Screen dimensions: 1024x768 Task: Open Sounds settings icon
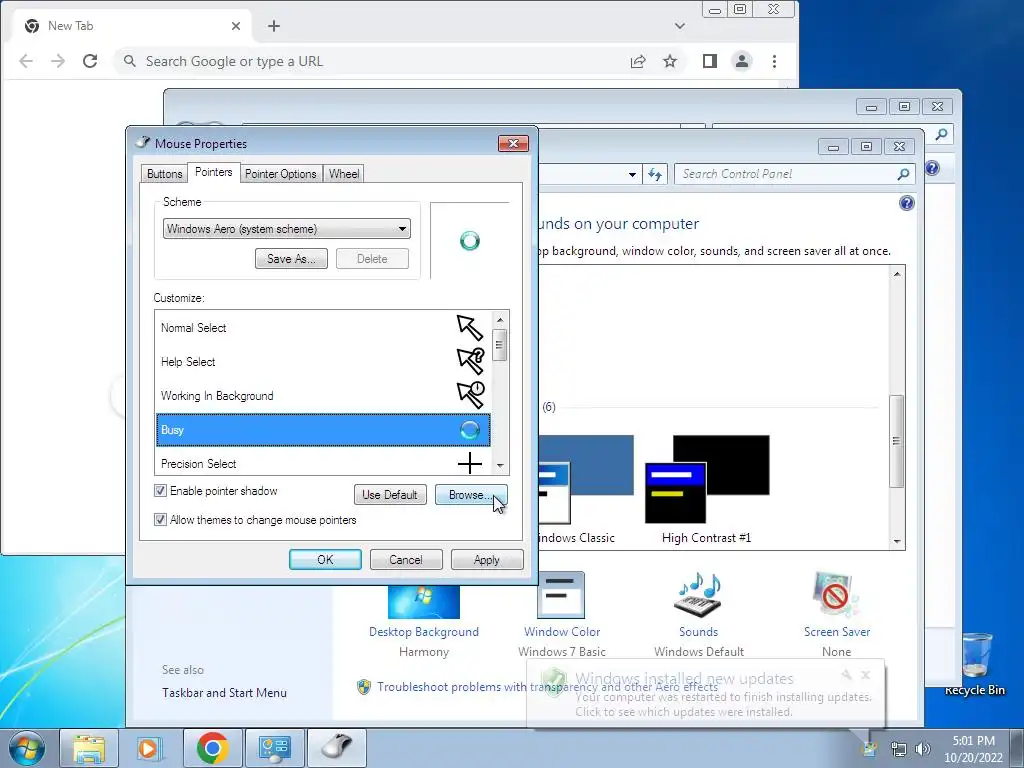pos(699,595)
